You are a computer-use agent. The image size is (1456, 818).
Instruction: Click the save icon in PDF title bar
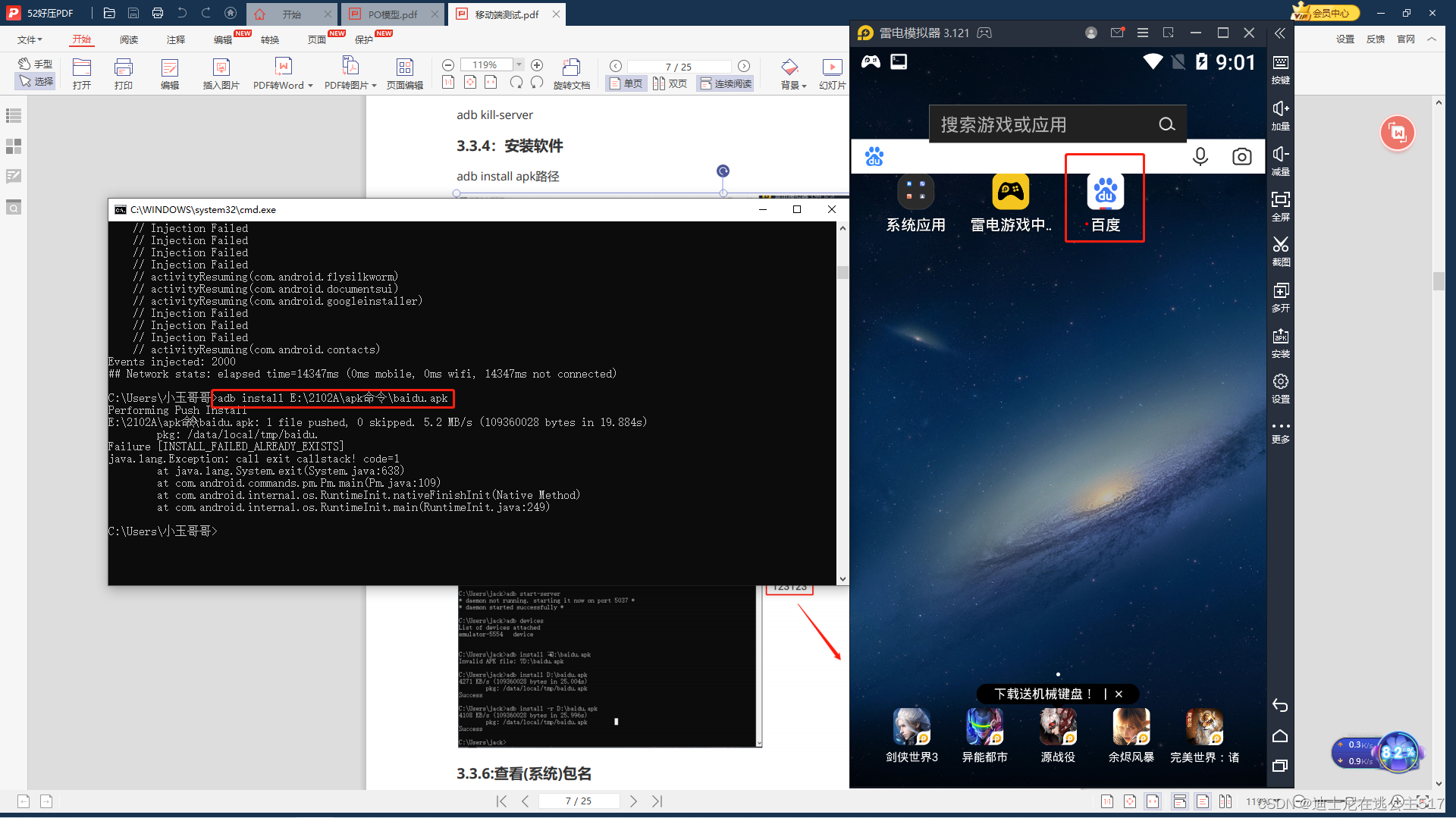click(133, 13)
